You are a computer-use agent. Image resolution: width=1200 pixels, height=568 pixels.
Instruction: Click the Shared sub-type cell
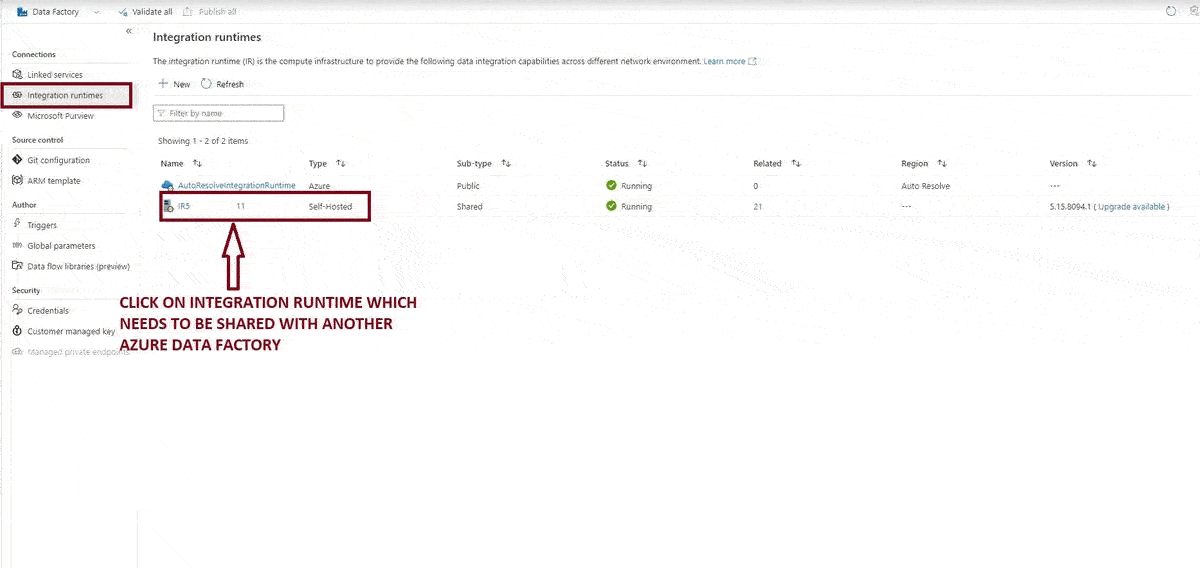[469, 207]
